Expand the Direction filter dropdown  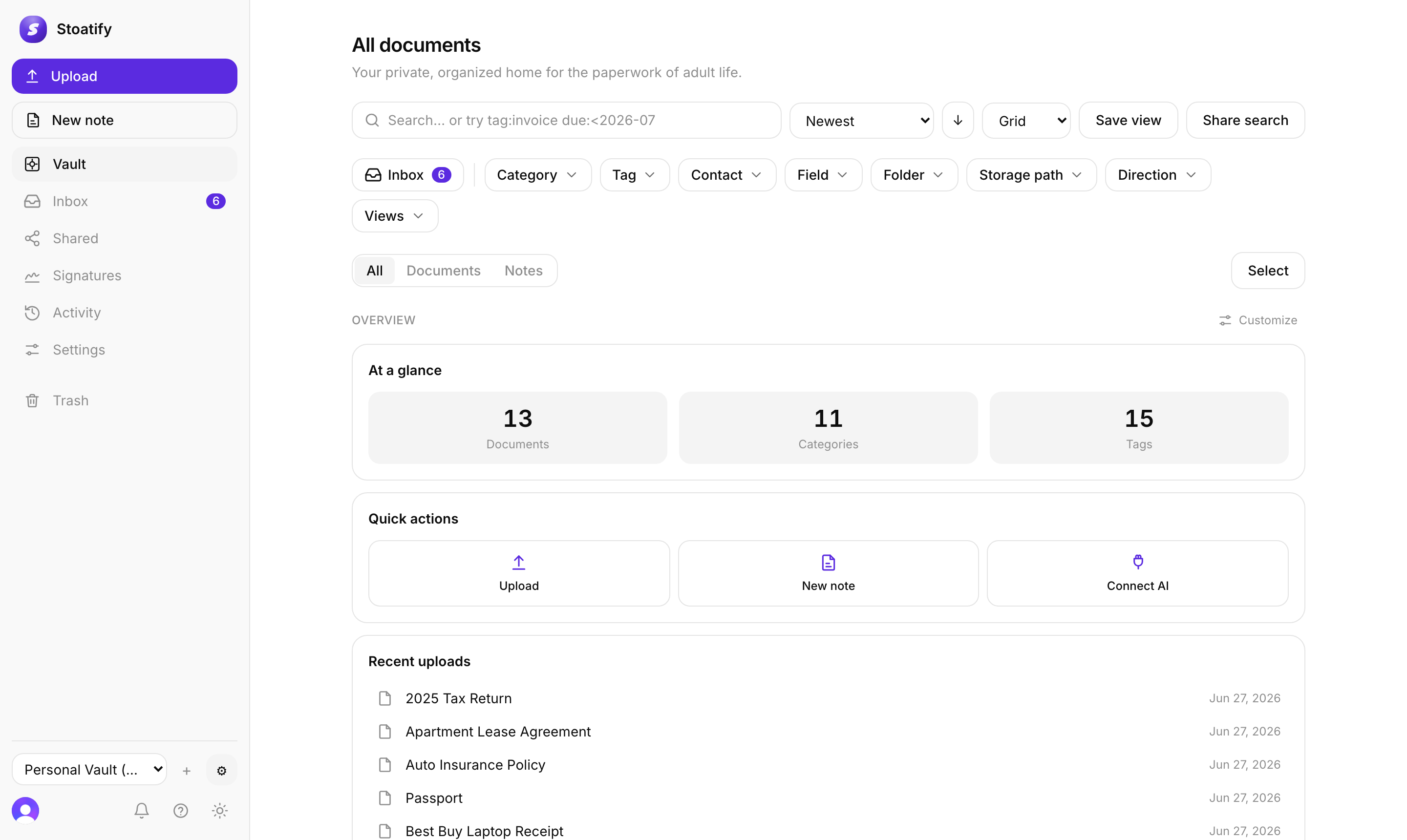[1158, 175]
